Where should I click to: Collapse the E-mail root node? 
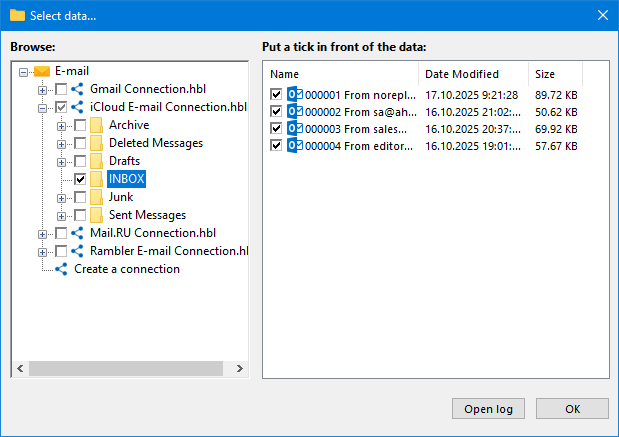click(x=23, y=72)
